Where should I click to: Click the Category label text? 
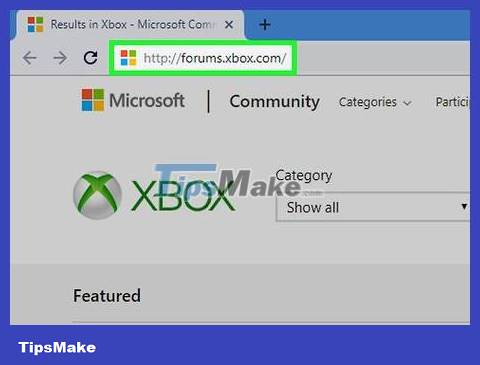coord(304,176)
